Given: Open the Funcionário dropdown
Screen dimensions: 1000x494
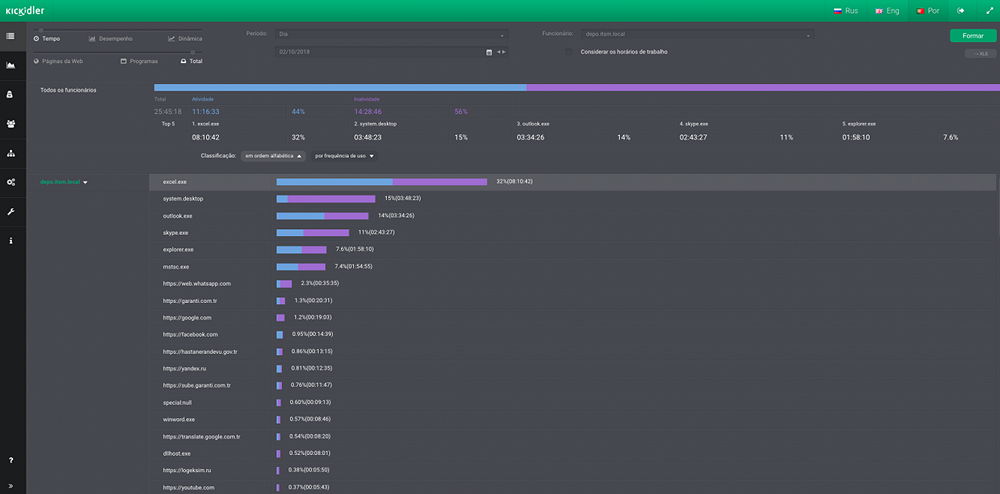Looking at the screenshot, I should (x=698, y=34).
